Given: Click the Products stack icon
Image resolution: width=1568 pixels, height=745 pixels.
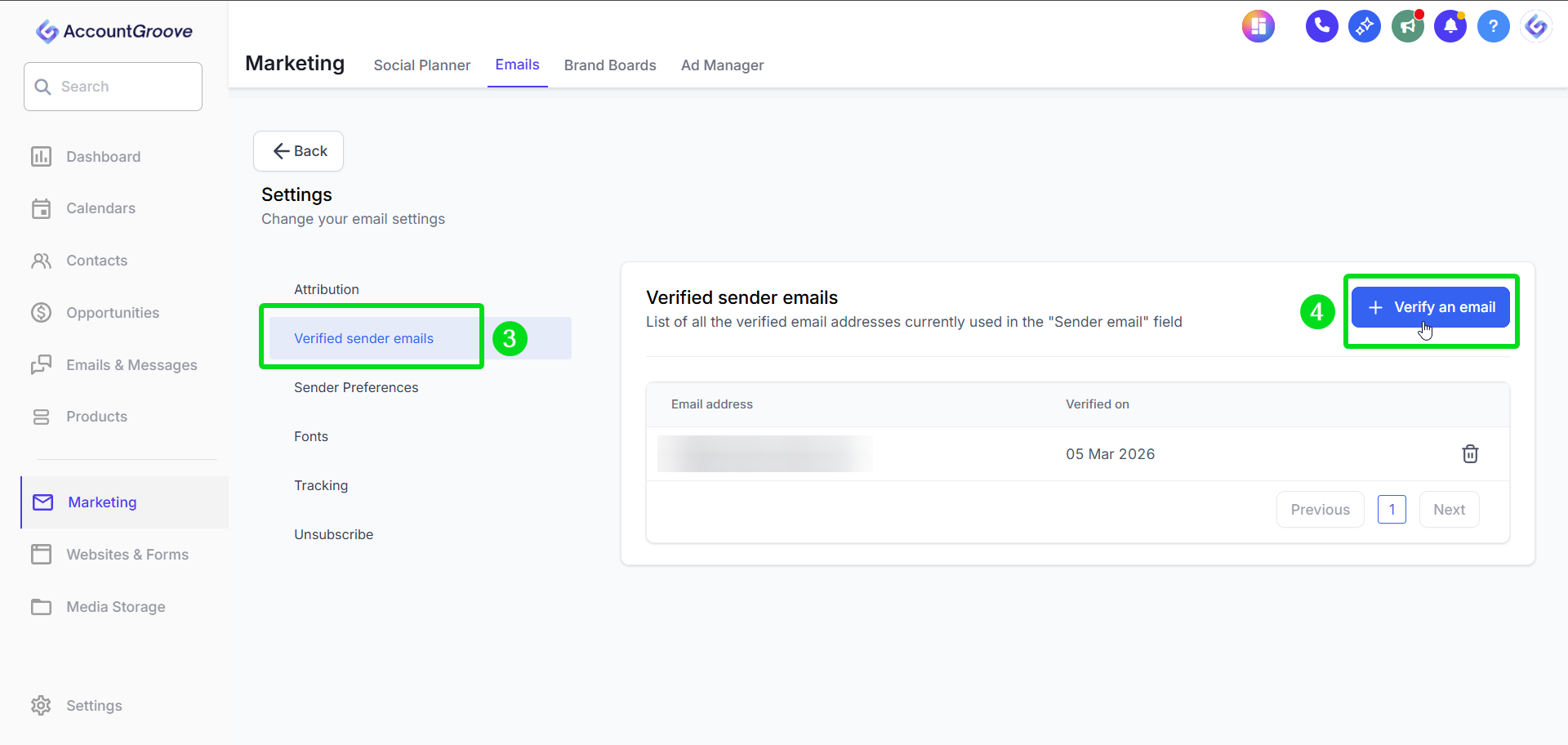Looking at the screenshot, I should click(41, 417).
